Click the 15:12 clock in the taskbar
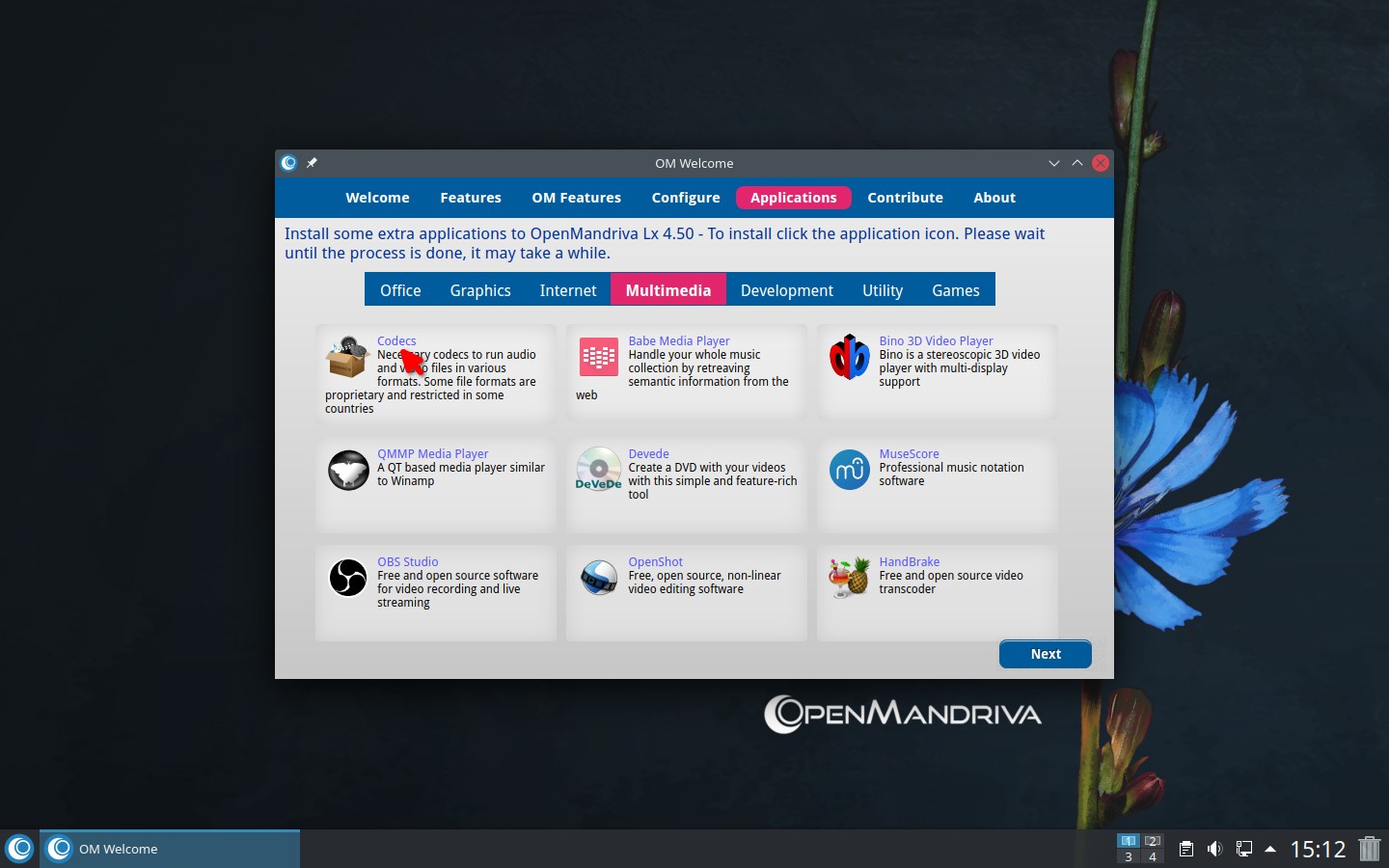 (1318, 850)
